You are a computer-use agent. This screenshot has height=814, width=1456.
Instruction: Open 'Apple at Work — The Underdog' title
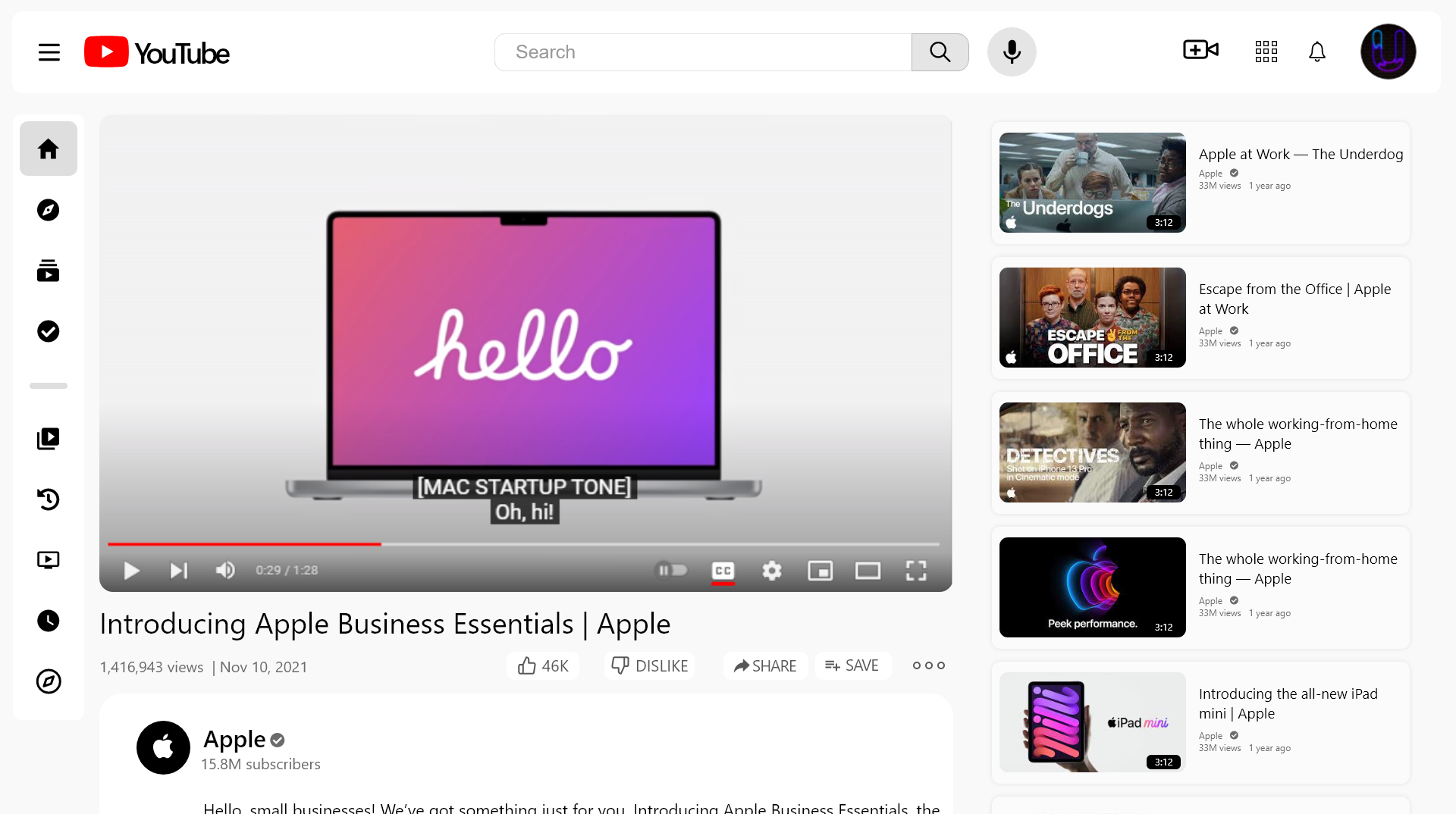click(1301, 155)
